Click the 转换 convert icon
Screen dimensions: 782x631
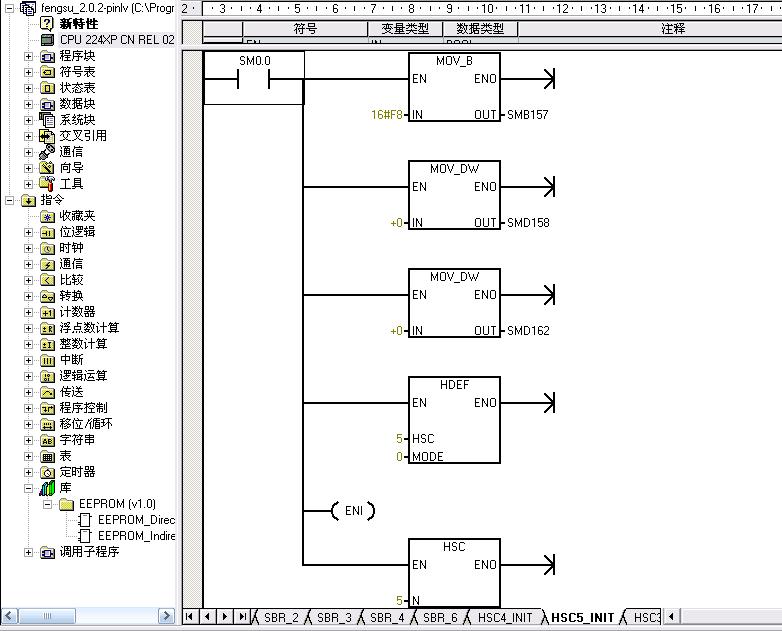tap(47, 296)
